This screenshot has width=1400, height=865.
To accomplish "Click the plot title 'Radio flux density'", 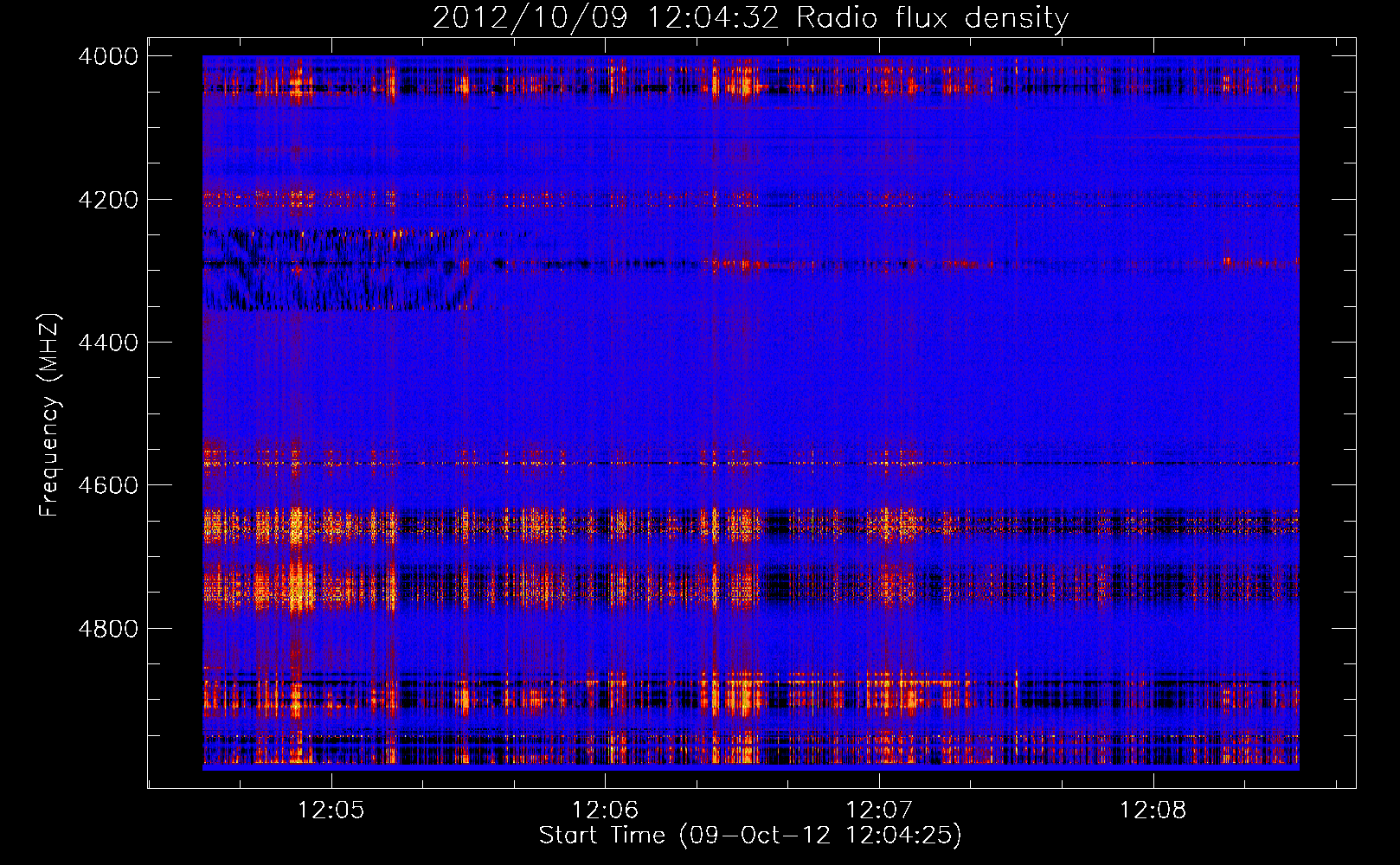I will click(x=933, y=18).
